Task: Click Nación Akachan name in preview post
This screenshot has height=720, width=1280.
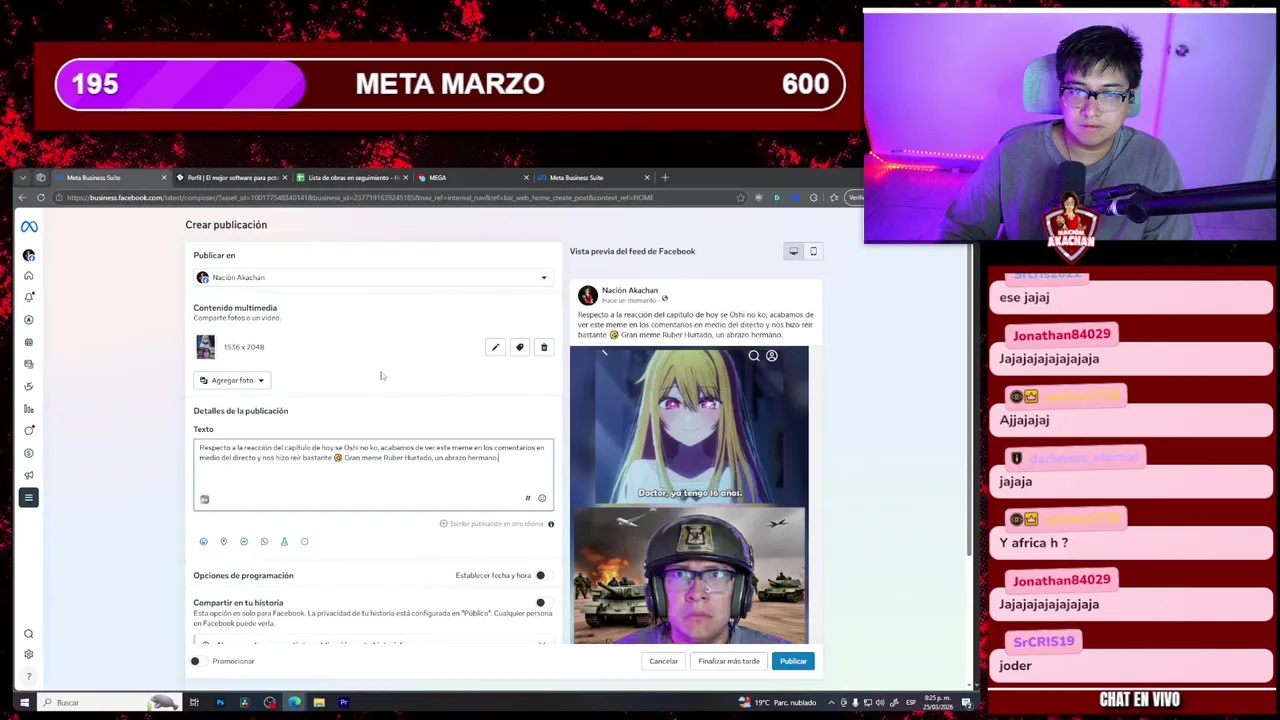Action: [x=629, y=290]
